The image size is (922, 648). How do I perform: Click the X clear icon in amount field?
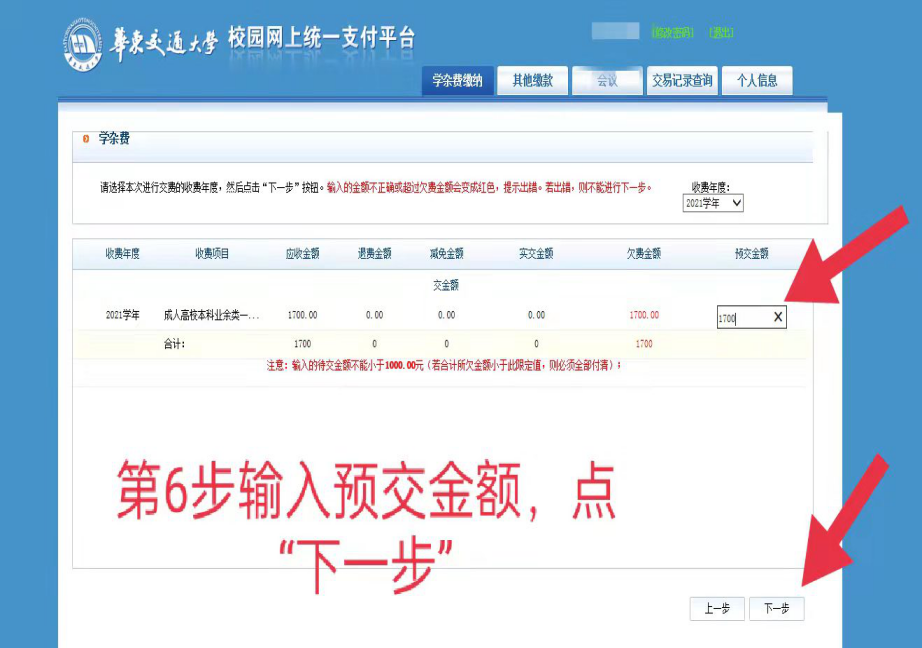click(778, 317)
